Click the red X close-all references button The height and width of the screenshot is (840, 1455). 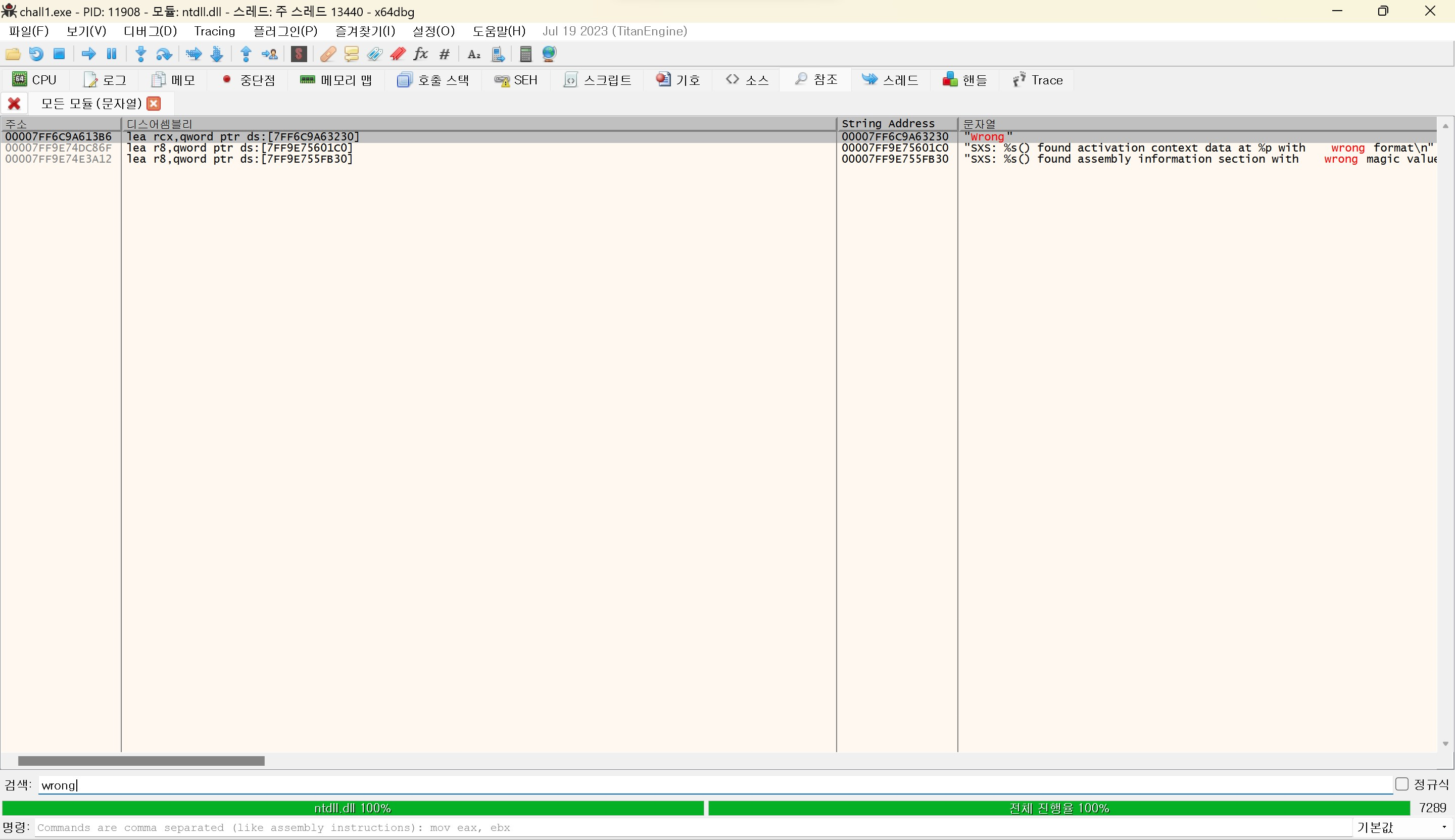tap(14, 103)
